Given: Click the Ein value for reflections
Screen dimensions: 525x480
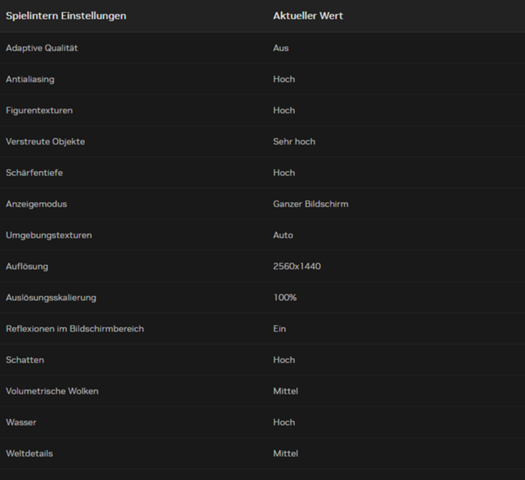Looking at the screenshot, I should 280,329.
